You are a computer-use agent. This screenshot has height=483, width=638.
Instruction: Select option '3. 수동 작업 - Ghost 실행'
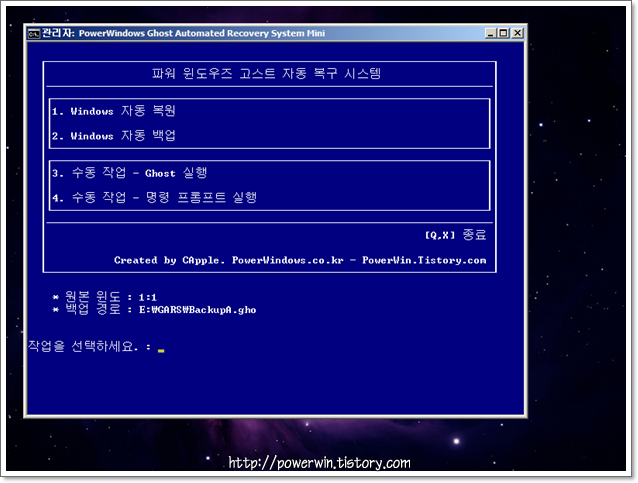tap(129, 173)
